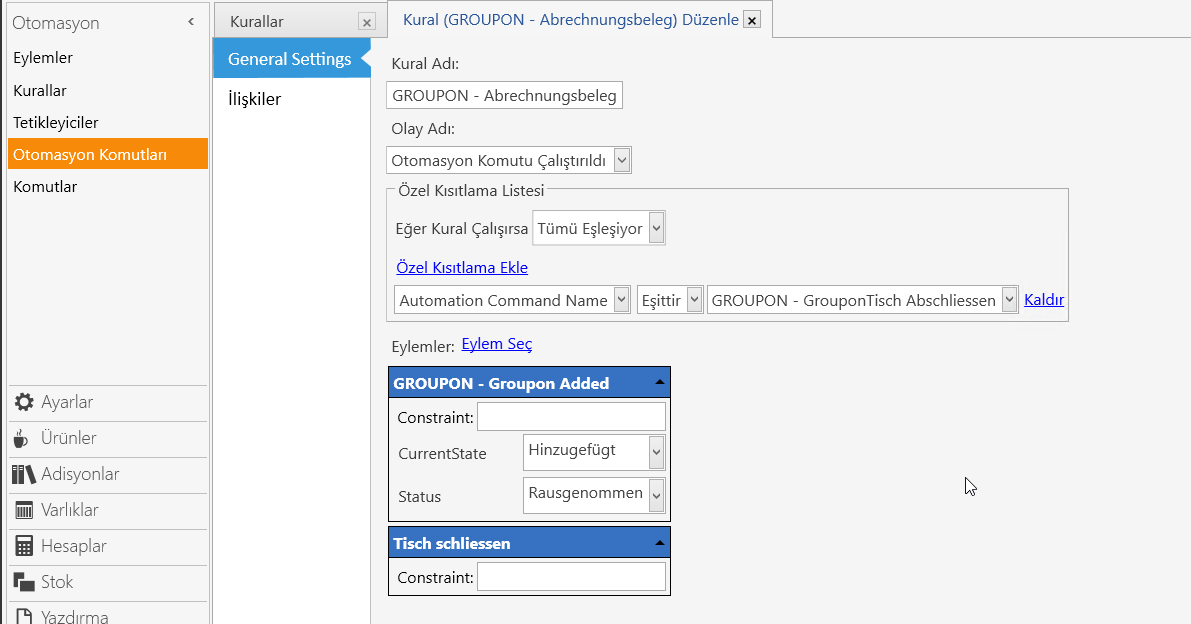Open Ayarlar settings gear icon
This screenshot has width=1191, height=624.
pos(24,402)
